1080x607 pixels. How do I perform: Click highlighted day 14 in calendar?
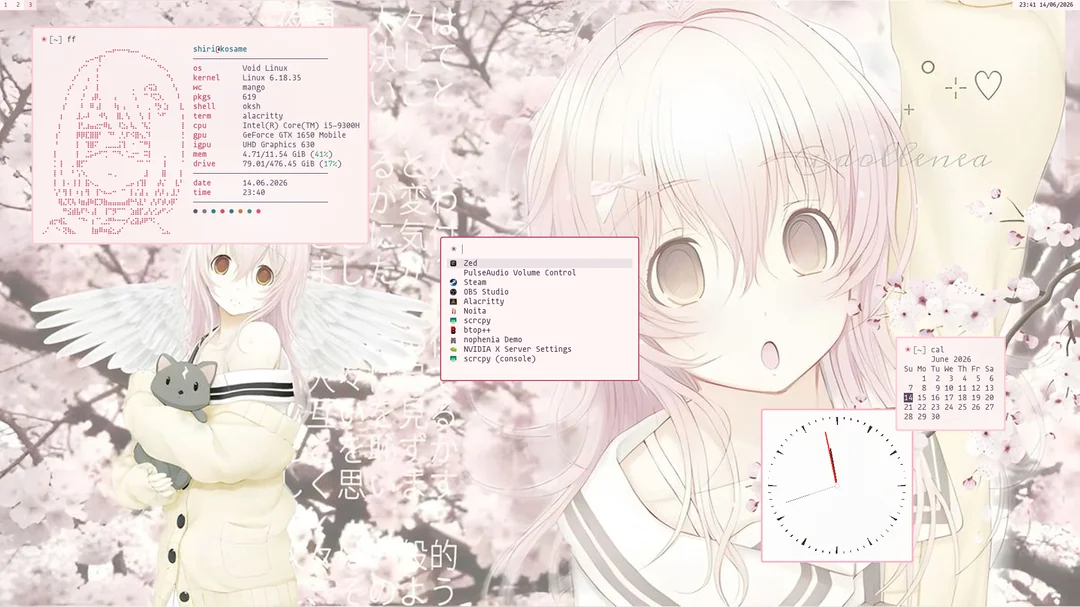tap(908, 398)
